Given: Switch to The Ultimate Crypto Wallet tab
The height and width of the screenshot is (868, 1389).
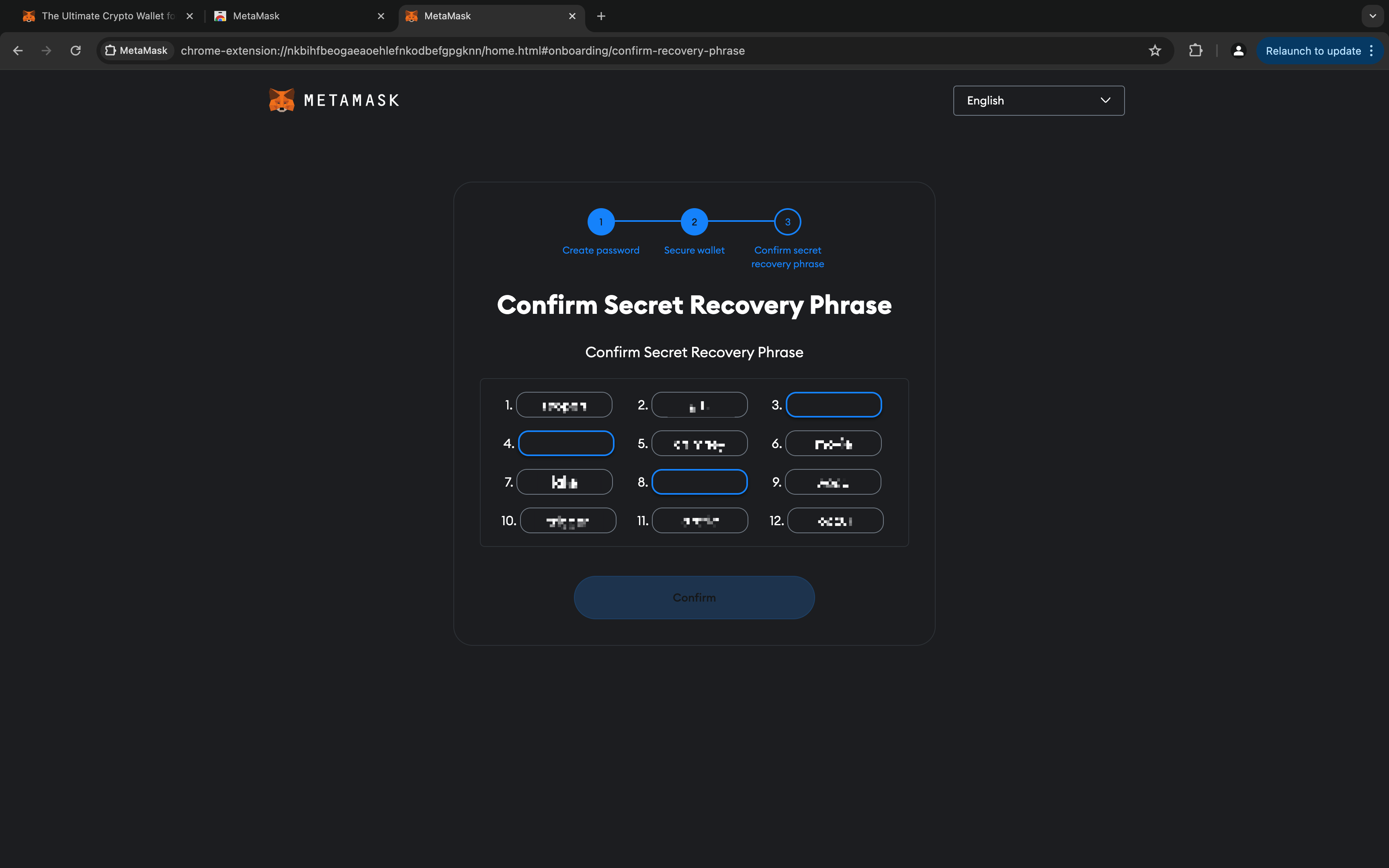Looking at the screenshot, I should (x=103, y=16).
